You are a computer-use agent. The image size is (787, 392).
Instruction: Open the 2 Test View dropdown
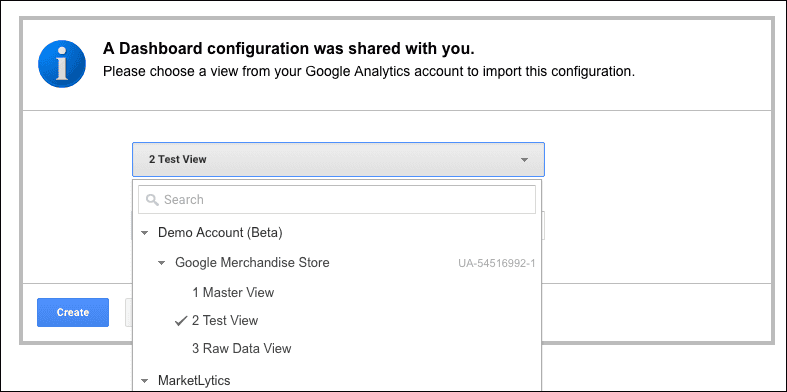[338, 160]
